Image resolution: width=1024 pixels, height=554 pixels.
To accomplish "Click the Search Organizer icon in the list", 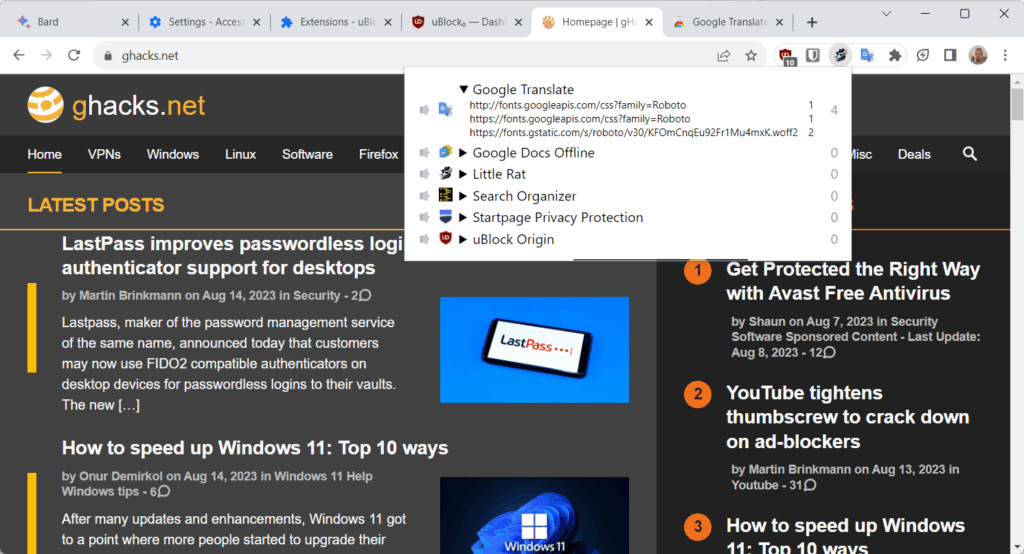I will point(445,195).
